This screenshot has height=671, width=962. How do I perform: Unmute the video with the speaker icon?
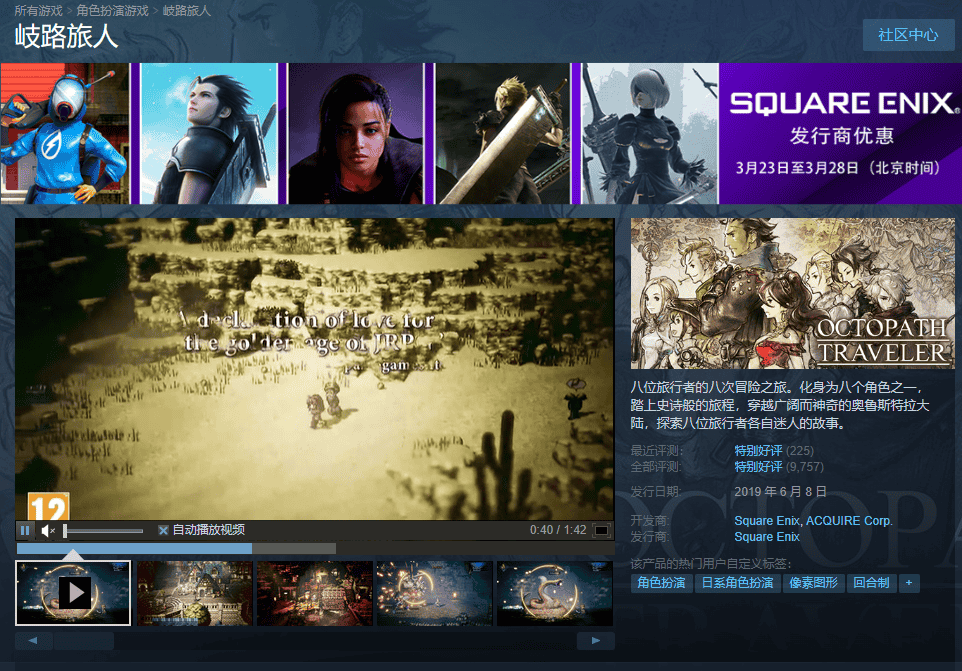click(x=48, y=531)
